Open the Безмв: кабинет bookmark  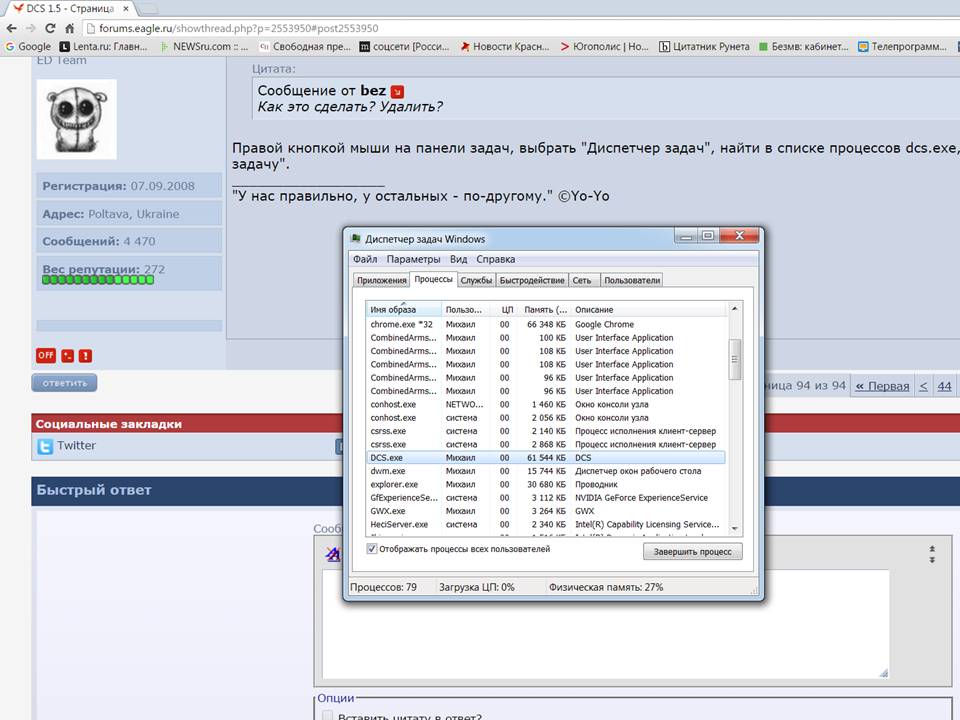coord(803,47)
